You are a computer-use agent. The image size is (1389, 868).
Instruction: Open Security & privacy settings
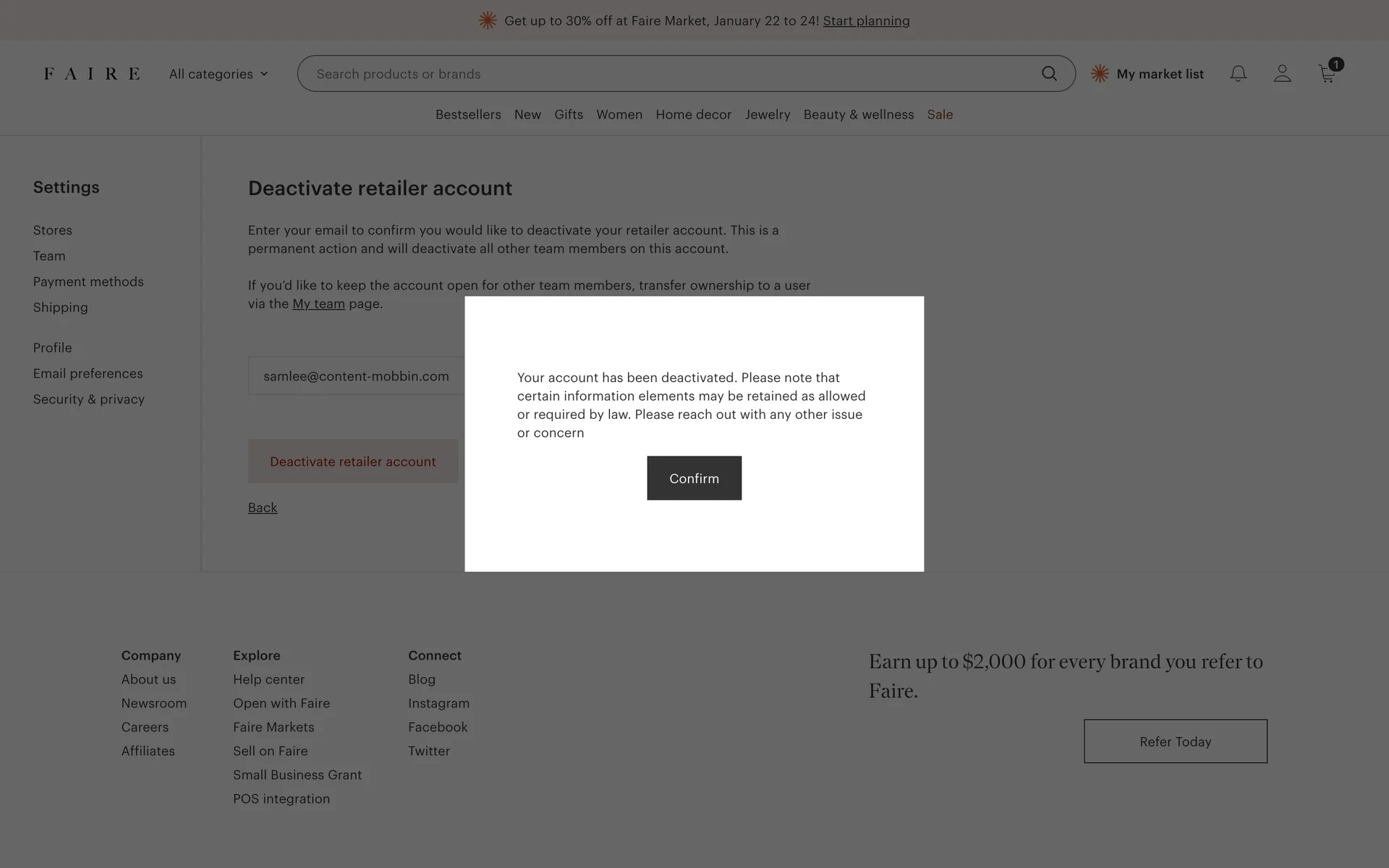tap(89, 399)
